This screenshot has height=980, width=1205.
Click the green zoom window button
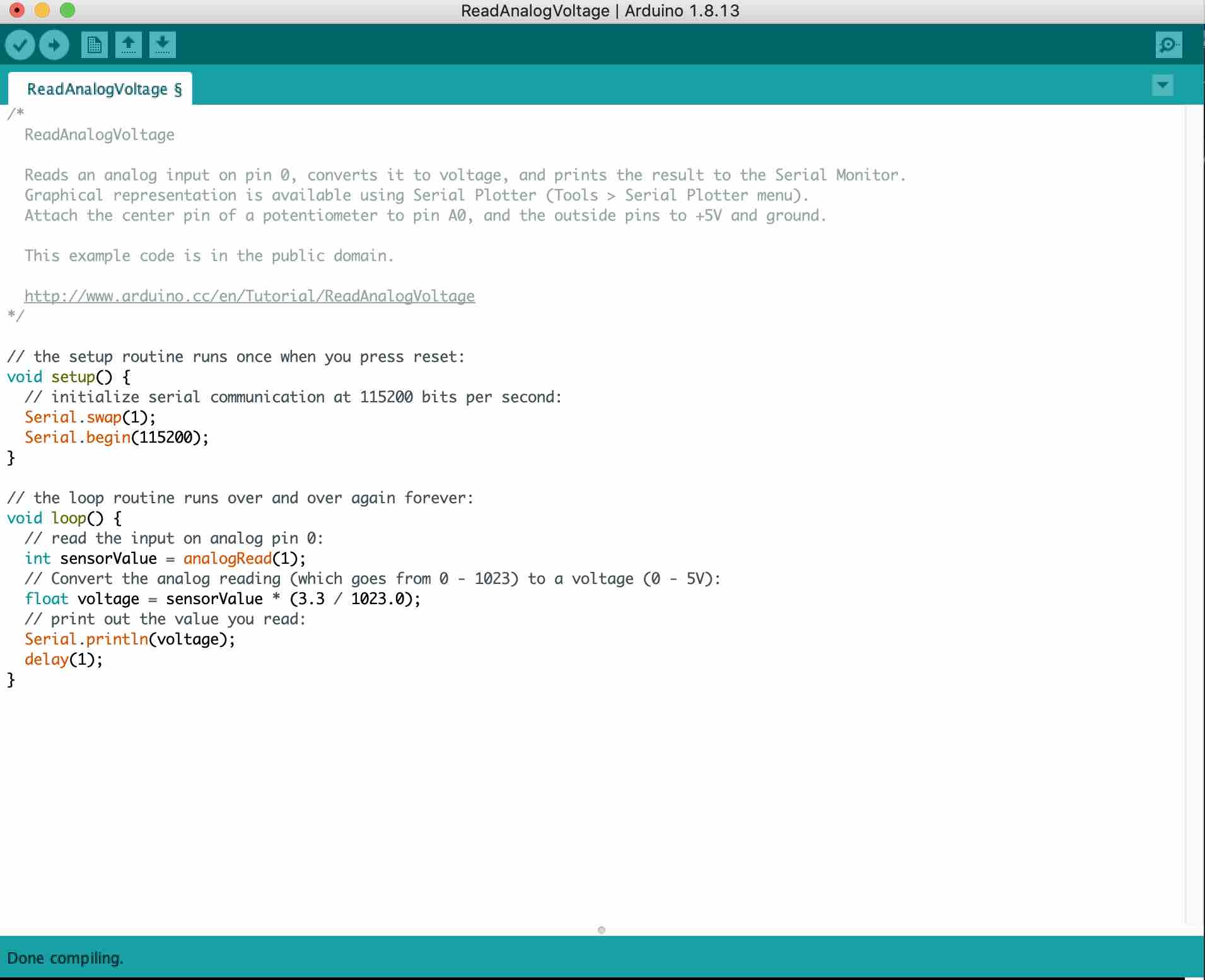click(67, 10)
